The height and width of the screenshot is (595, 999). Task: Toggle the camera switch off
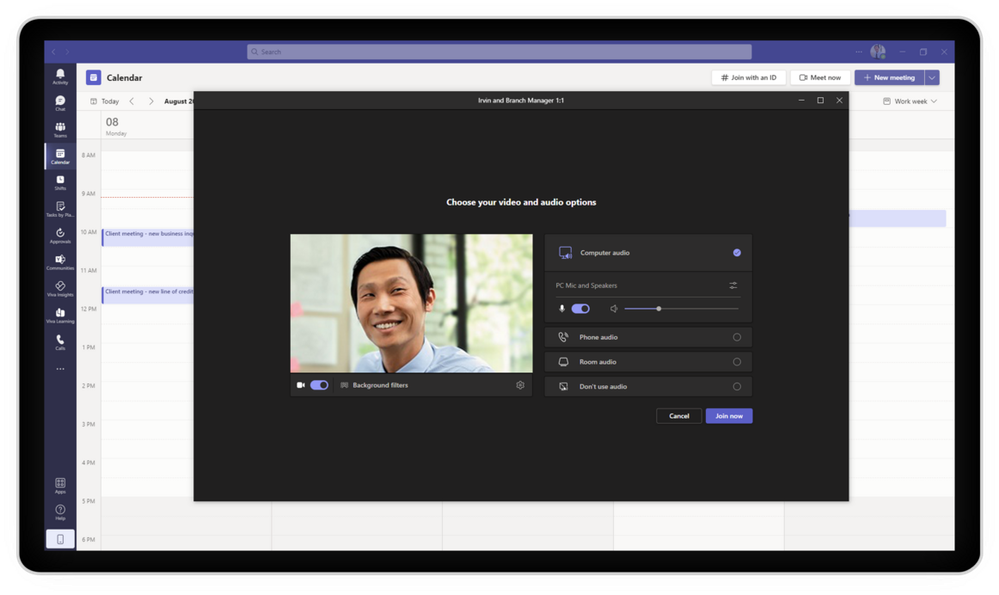[319, 385]
